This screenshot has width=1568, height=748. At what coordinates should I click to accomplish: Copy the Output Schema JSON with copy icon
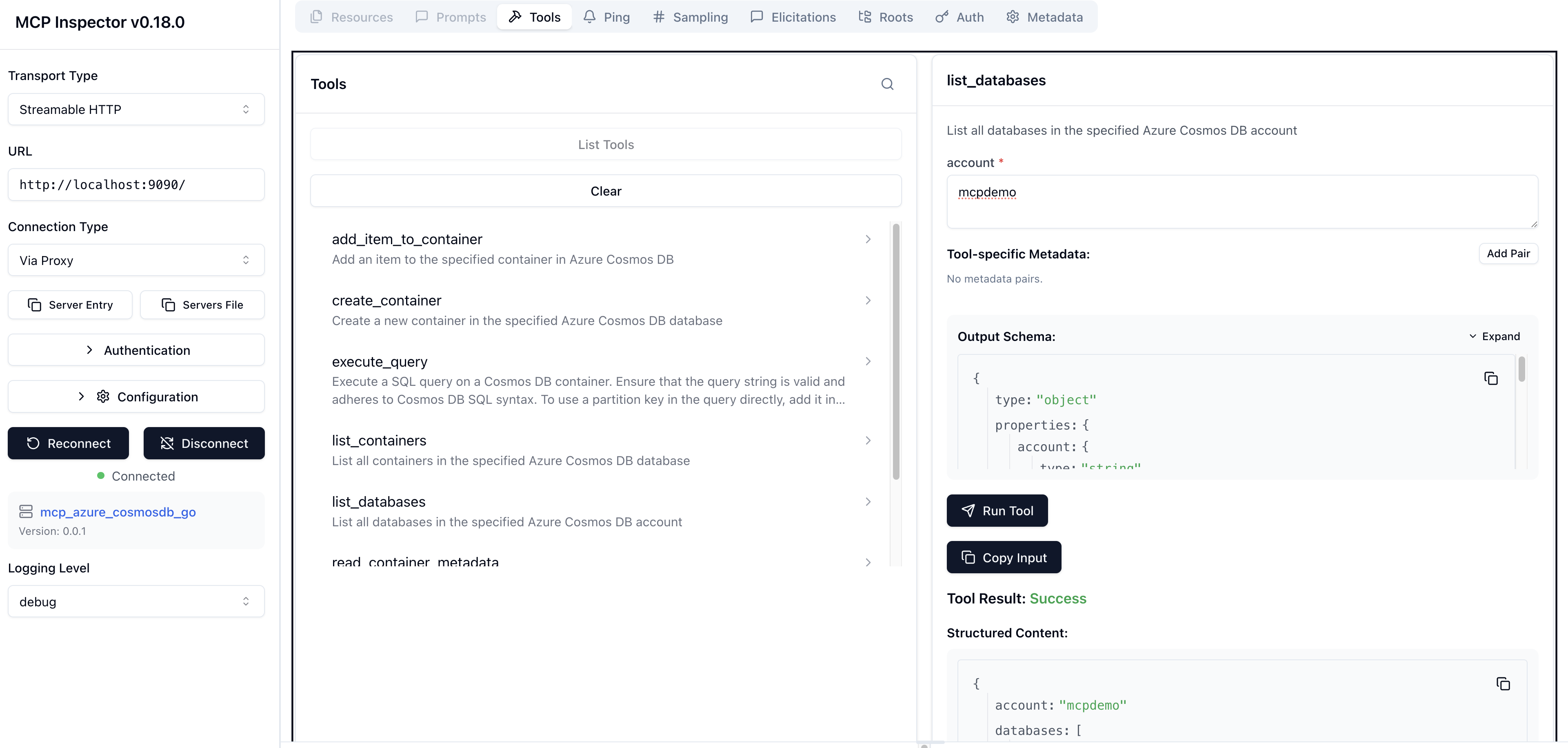(x=1490, y=378)
